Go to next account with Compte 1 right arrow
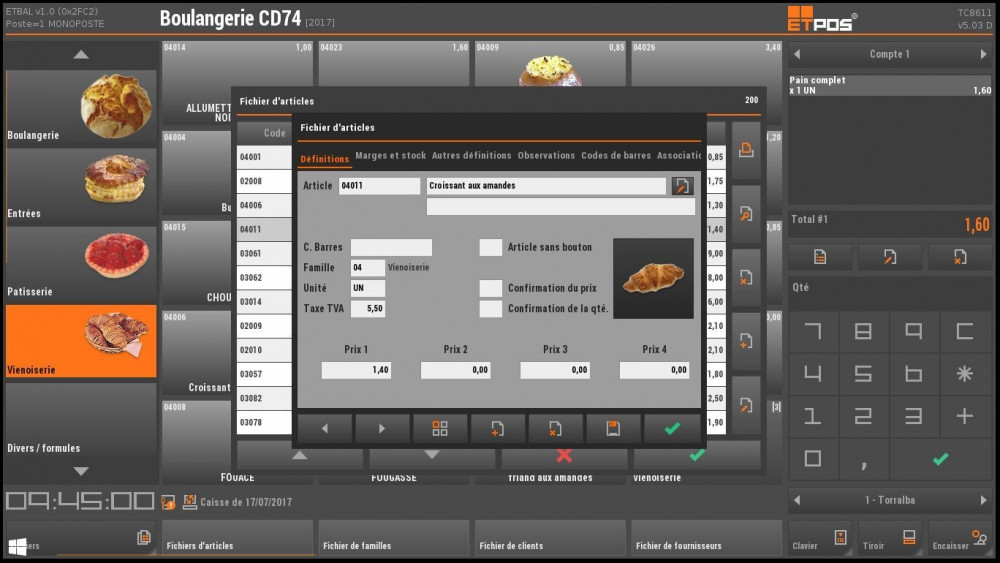Screen dimensions: 1000x563 (x=982, y=54)
